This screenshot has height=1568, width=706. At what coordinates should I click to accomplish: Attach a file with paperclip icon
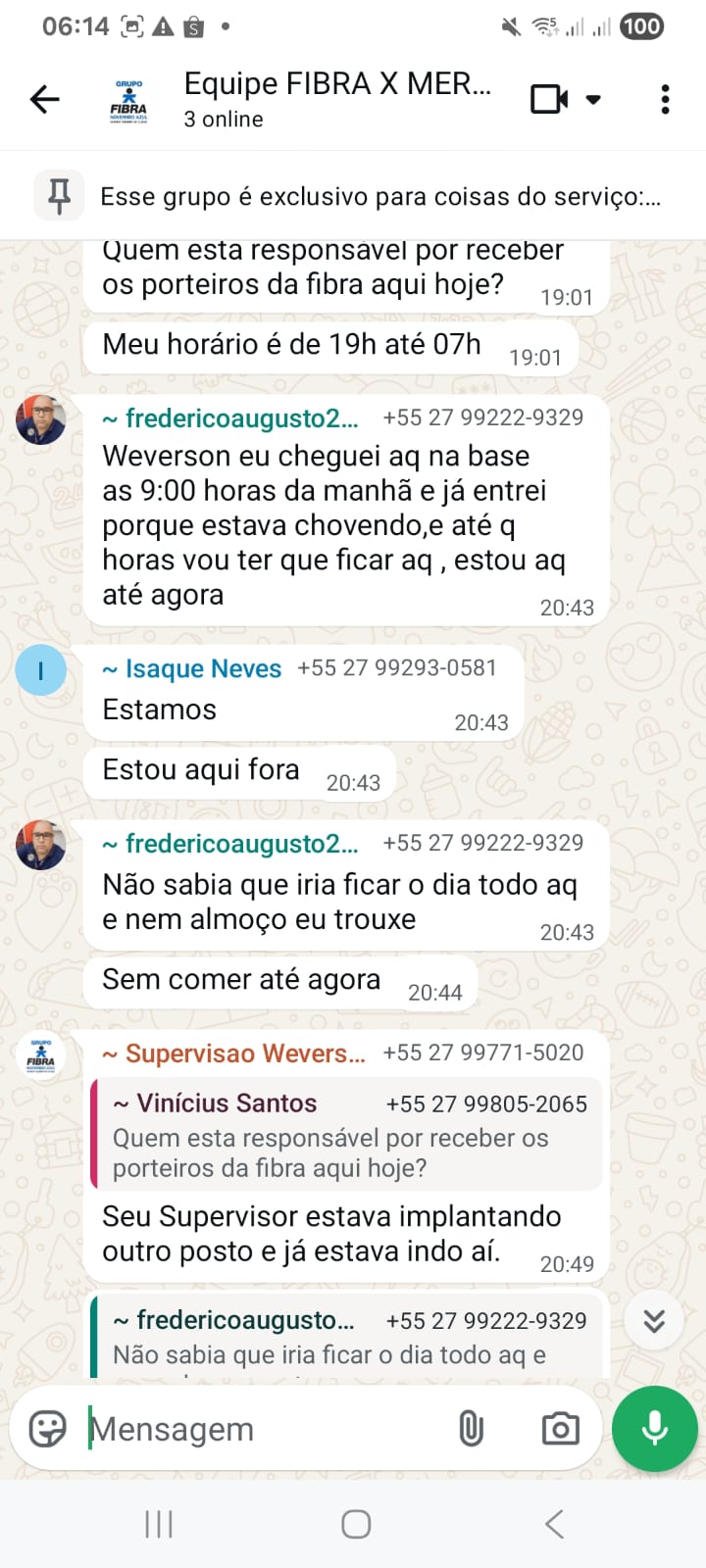[x=472, y=1429]
